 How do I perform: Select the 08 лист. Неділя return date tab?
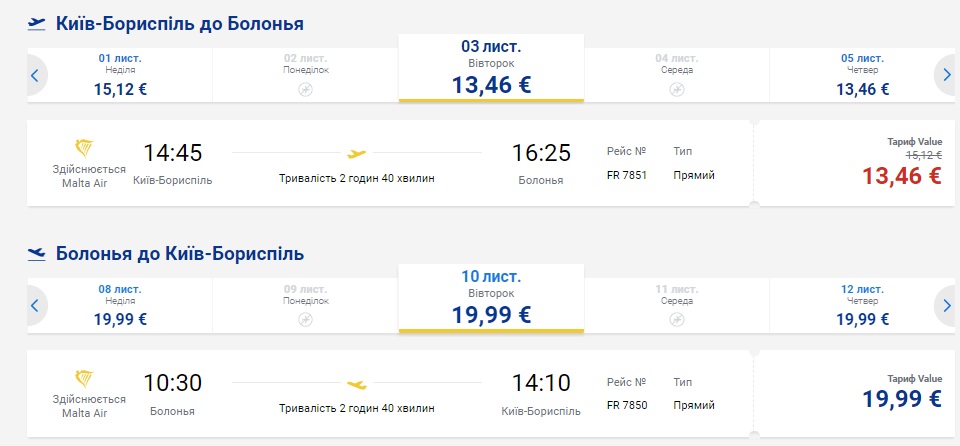pyautogui.click(x=120, y=304)
